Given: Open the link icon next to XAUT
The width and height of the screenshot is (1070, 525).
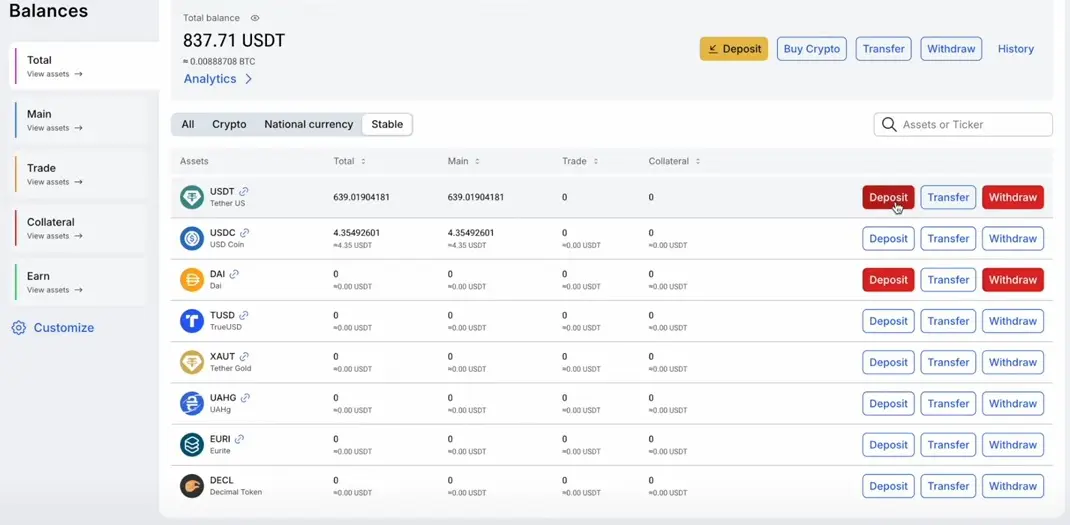Looking at the screenshot, I should (x=244, y=356).
